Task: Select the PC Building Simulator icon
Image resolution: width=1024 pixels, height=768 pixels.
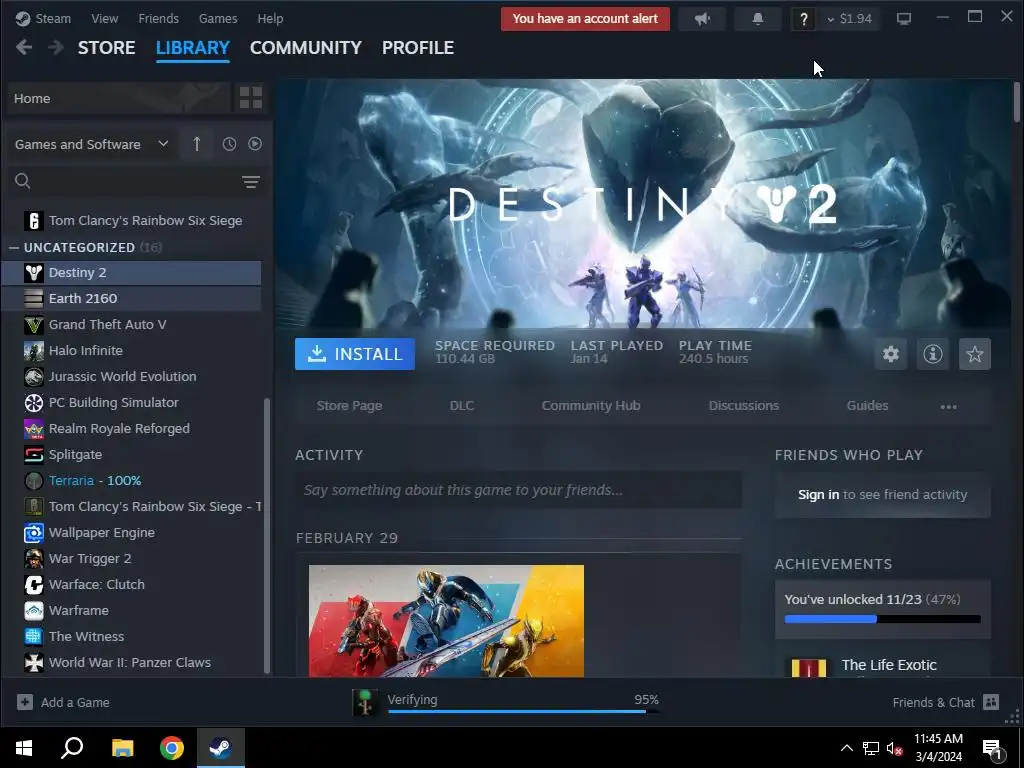Action: click(34, 403)
